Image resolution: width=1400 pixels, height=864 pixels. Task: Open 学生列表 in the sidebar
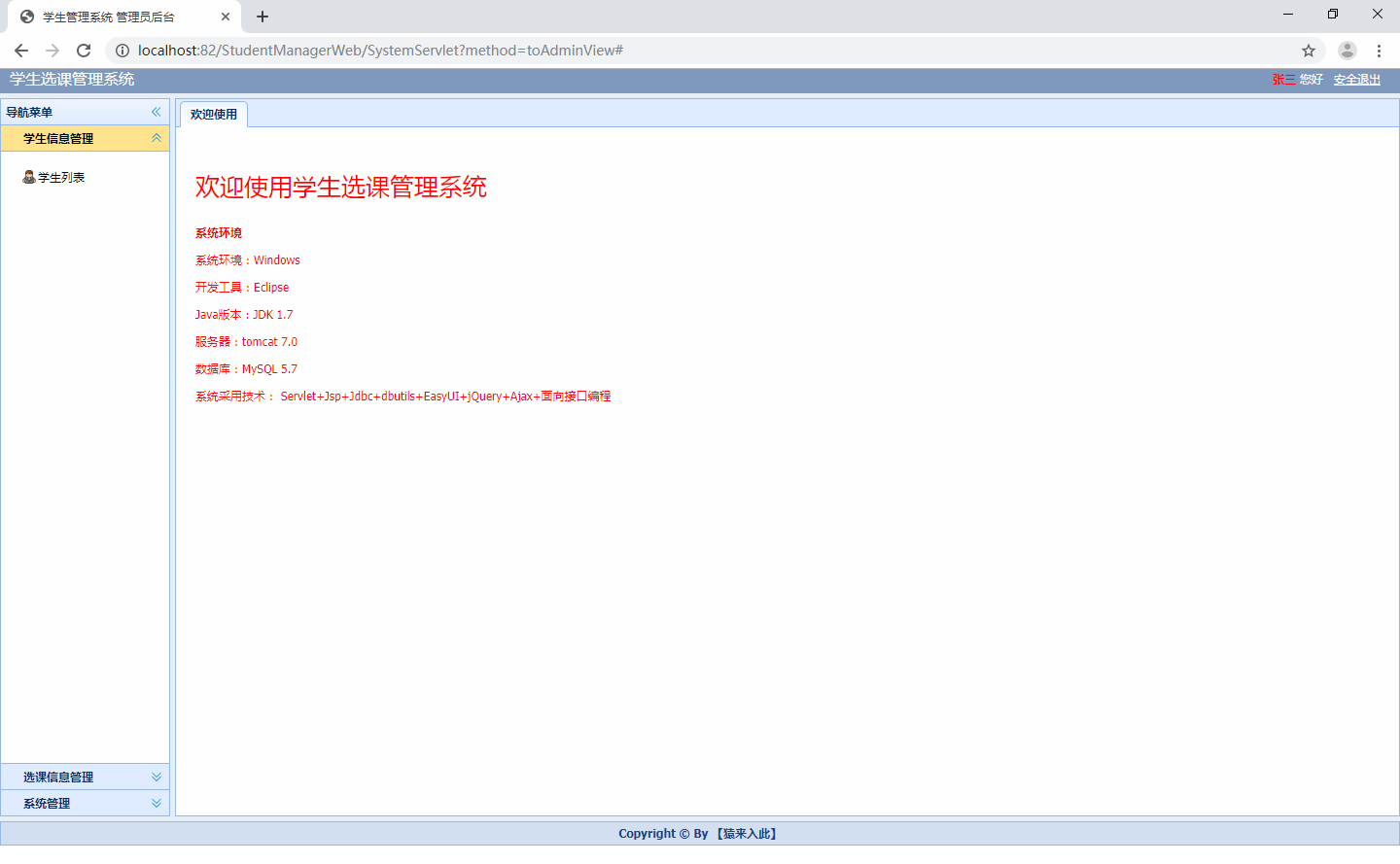pyautogui.click(x=61, y=177)
